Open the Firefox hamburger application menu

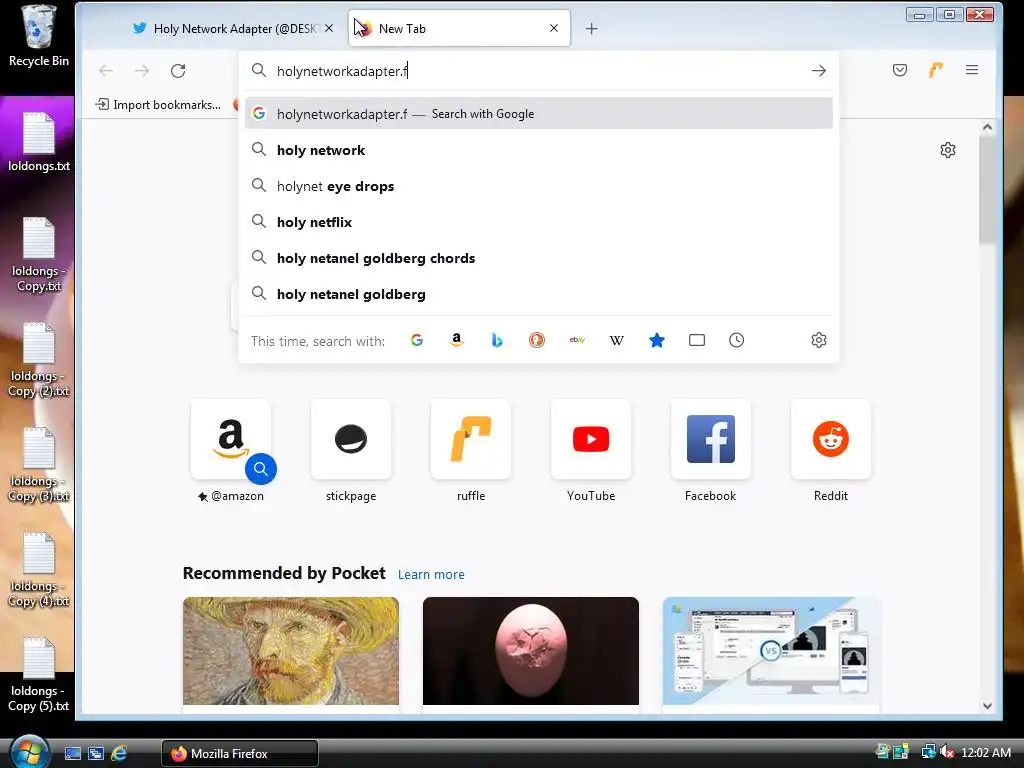point(972,70)
